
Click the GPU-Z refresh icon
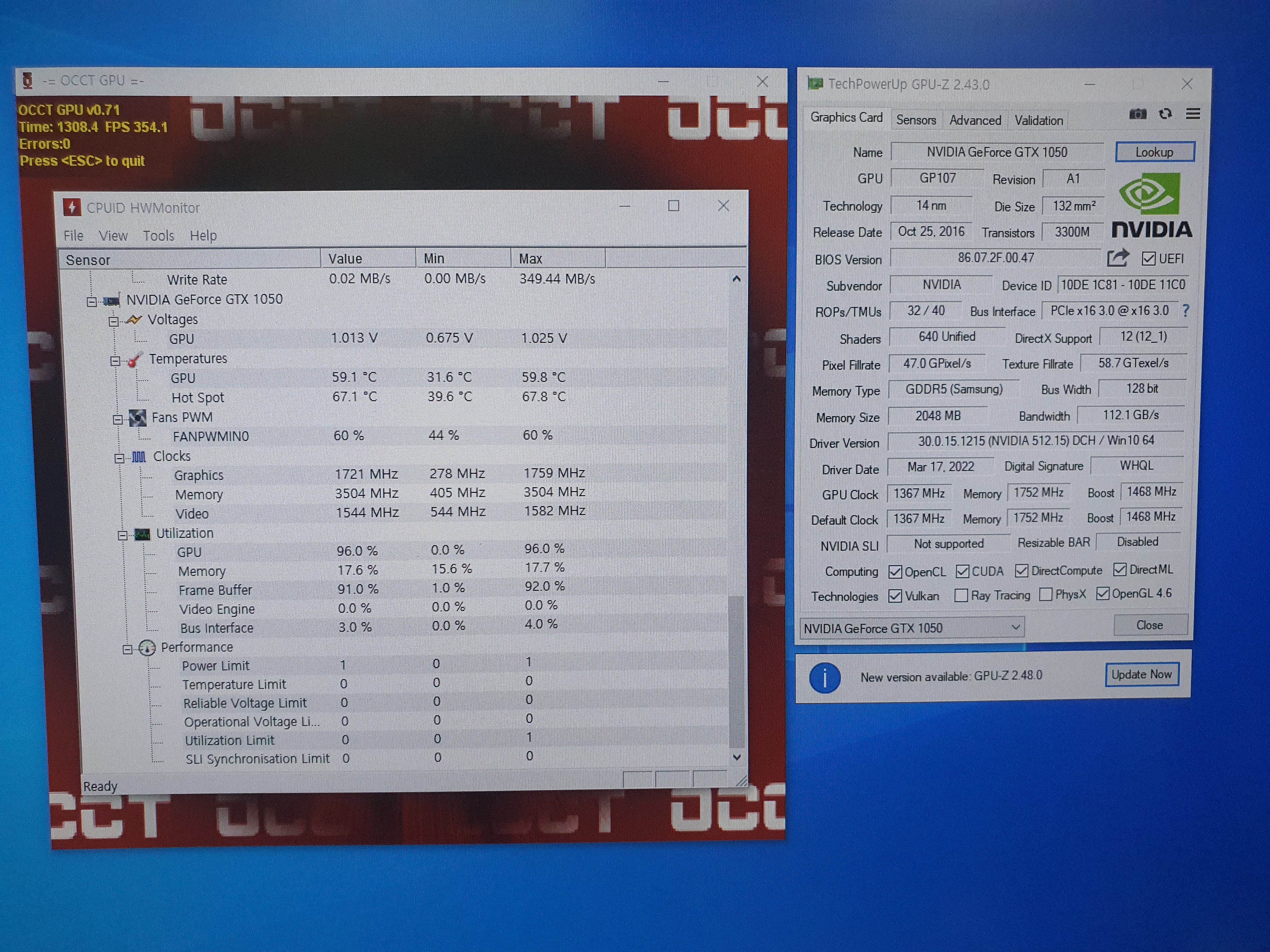pos(1165,114)
